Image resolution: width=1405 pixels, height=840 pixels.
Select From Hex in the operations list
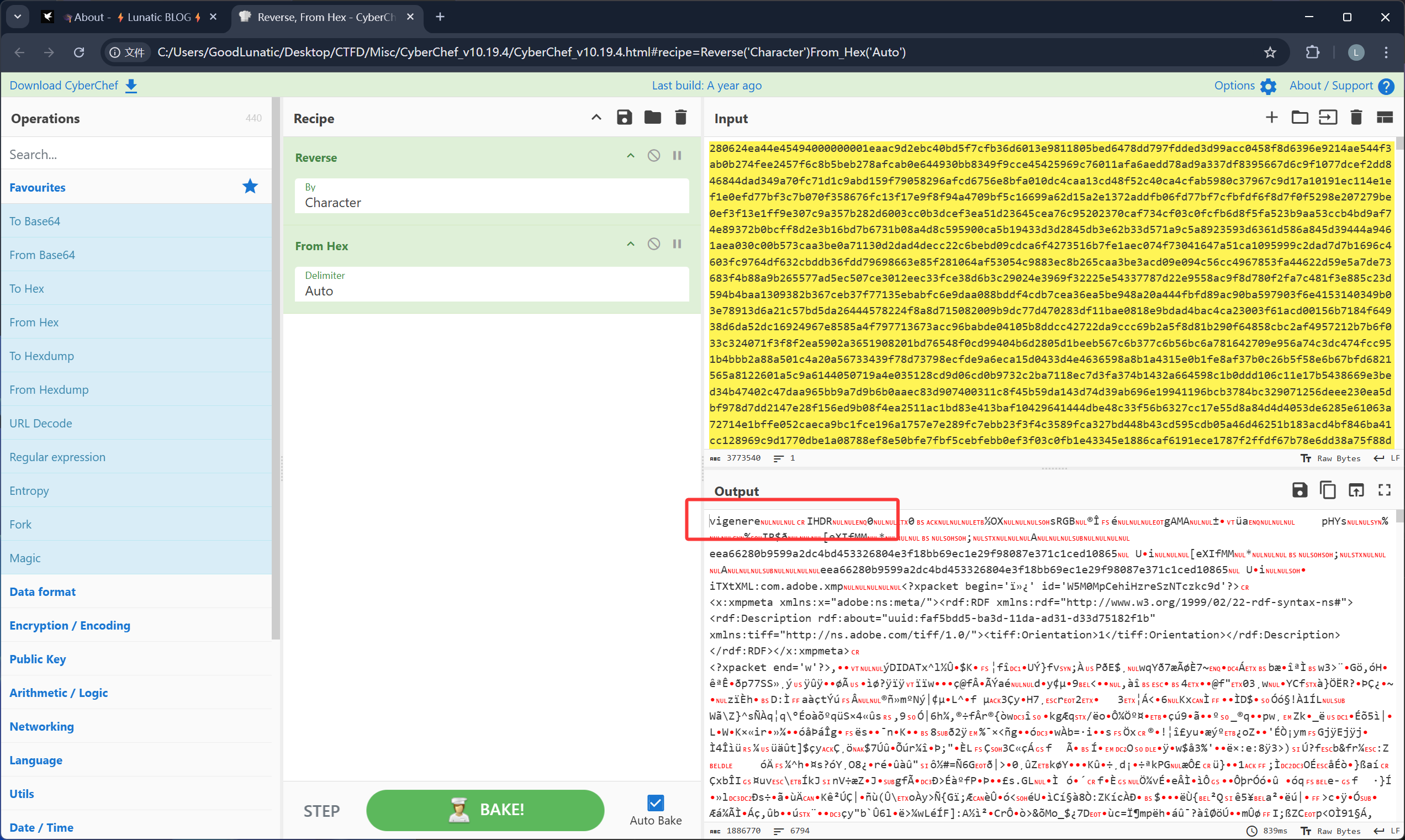(136, 322)
